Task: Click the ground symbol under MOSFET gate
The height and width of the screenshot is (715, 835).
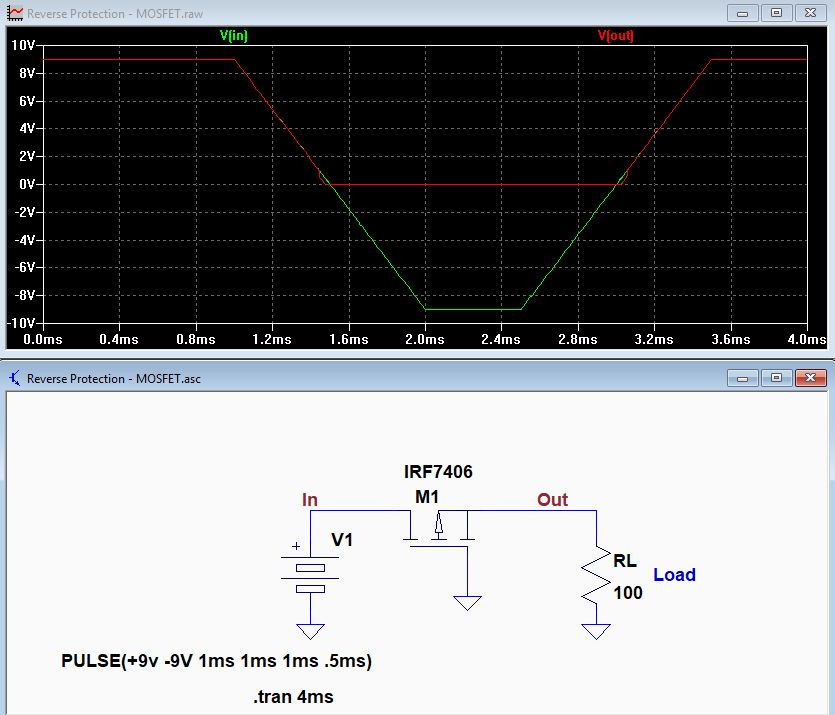Action: pyautogui.click(x=468, y=603)
